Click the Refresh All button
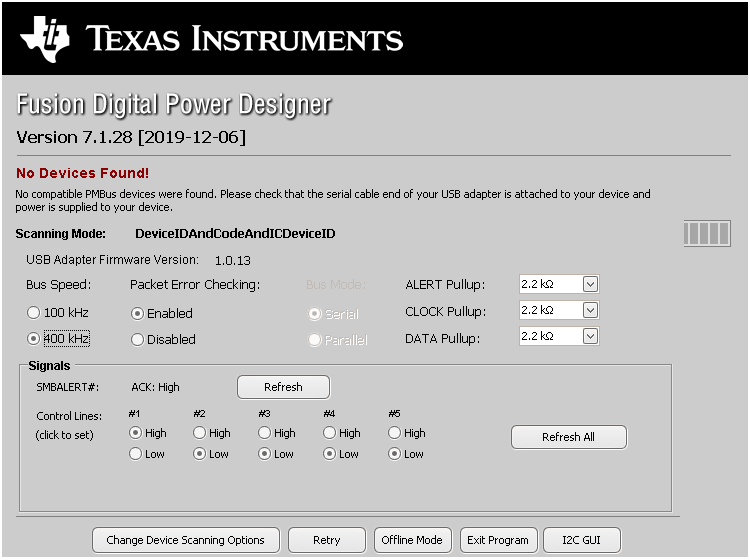The image size is (750, 560). (568, 437)
